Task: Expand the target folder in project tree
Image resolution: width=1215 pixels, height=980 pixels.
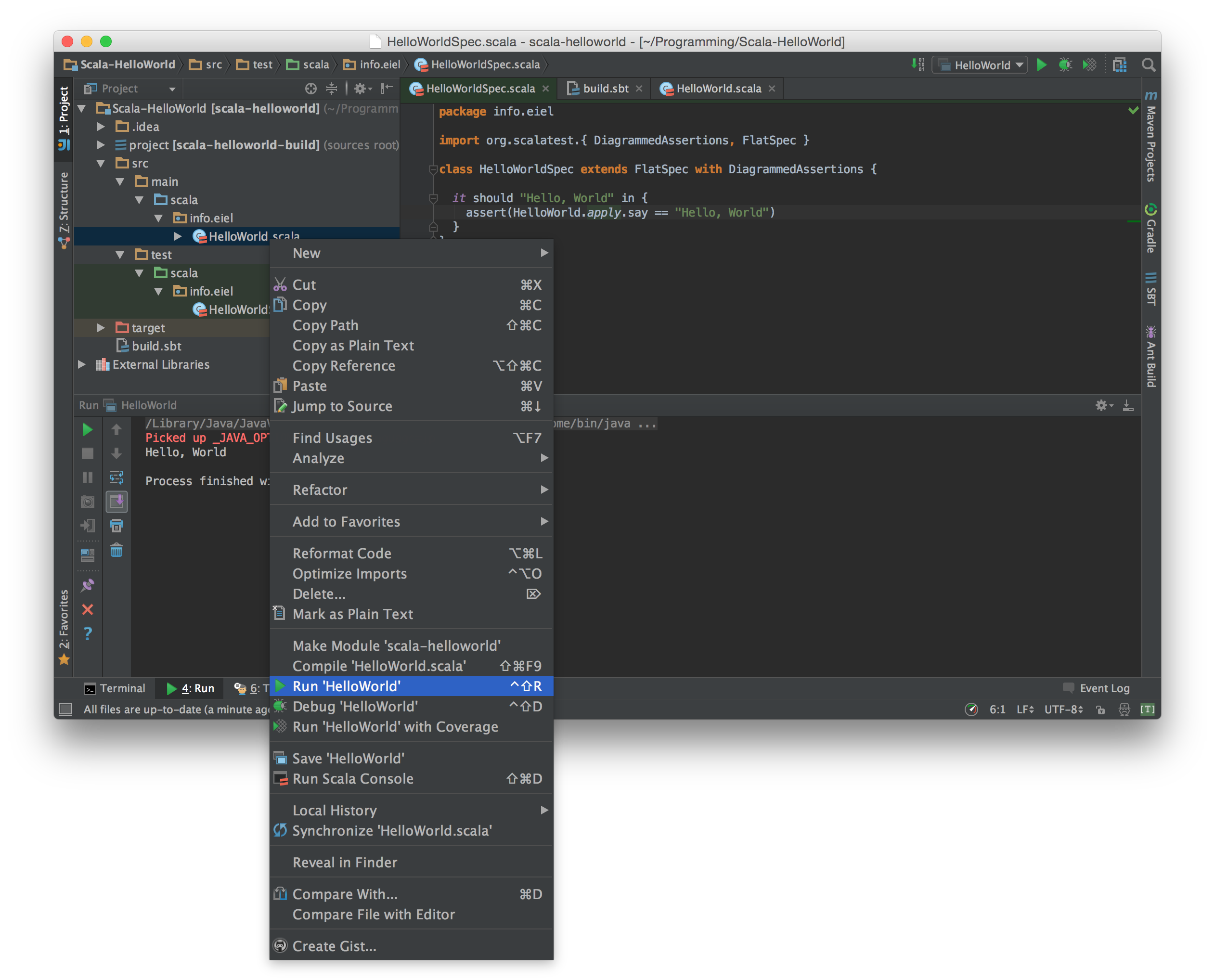Action: pos(101,328)
